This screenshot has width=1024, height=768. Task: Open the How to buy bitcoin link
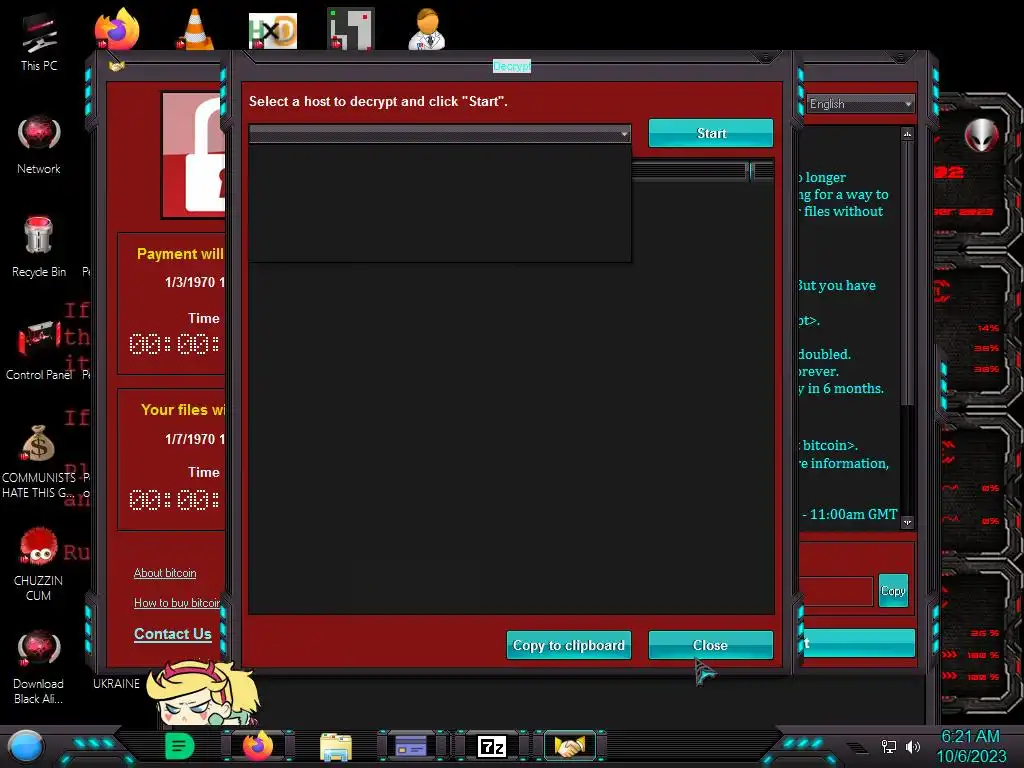tap(177, 603)
